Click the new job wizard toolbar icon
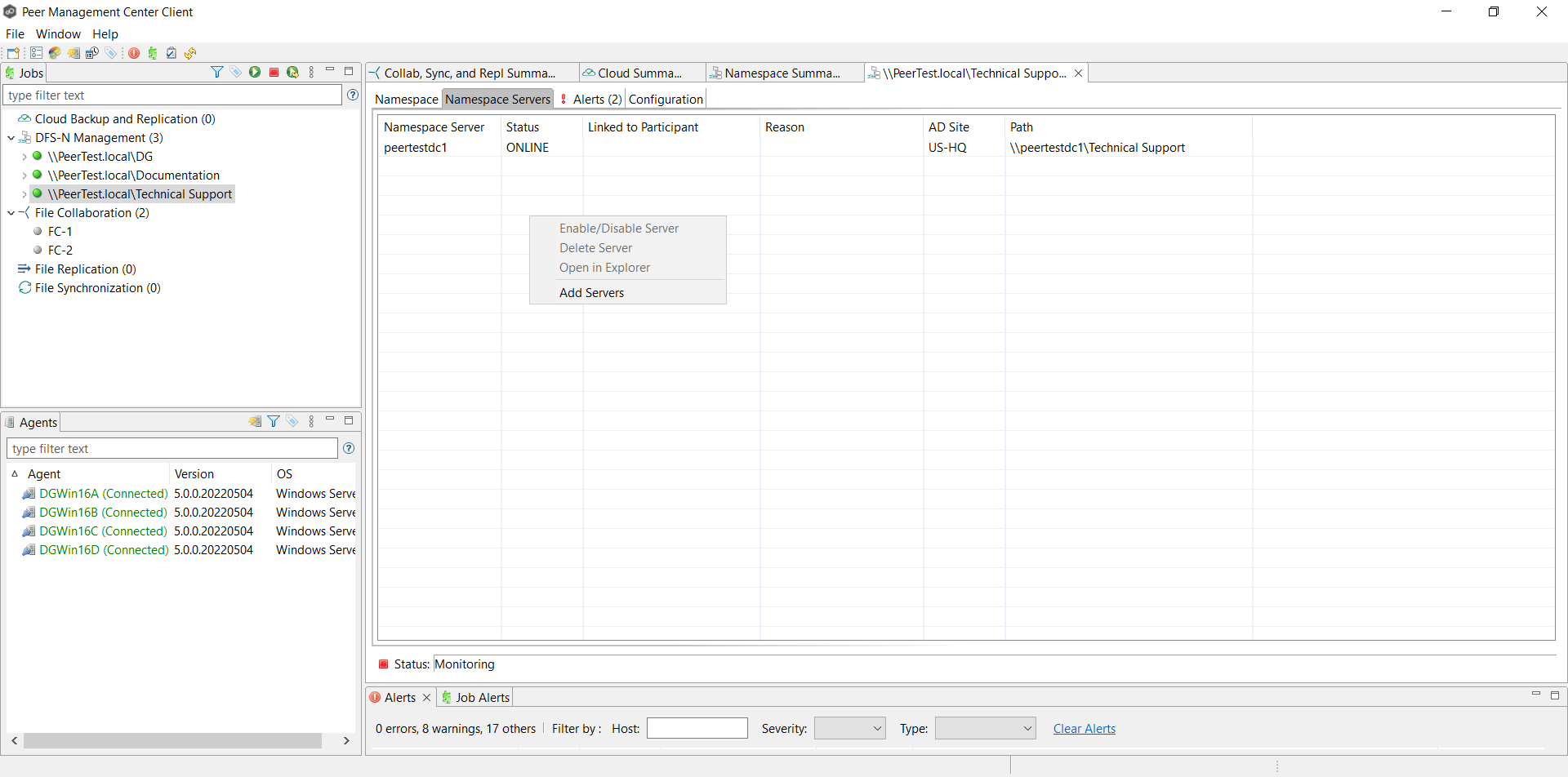Image resolution: width=1568 pixels, height=777 pixels. pos(14,53)
